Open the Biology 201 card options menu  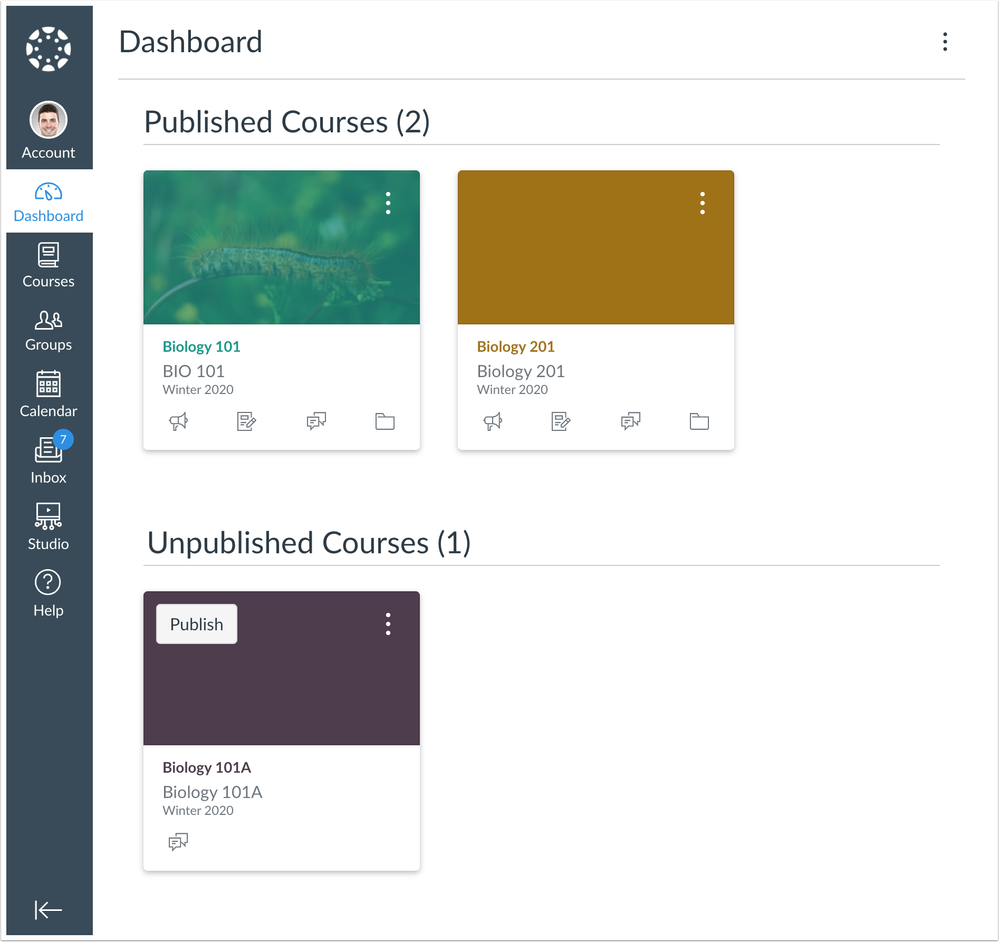[x=702, y=203]
